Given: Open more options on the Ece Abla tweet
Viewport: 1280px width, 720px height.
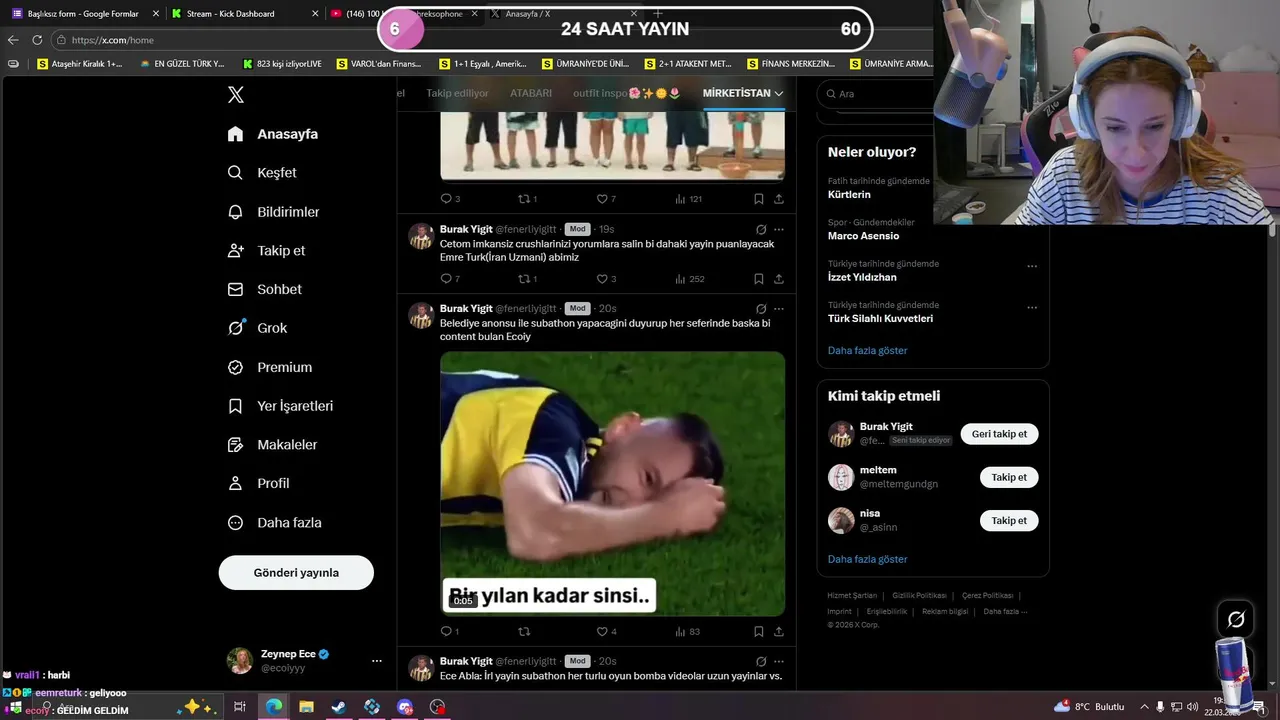Looking at the screenshot, I should pos(779,661).
